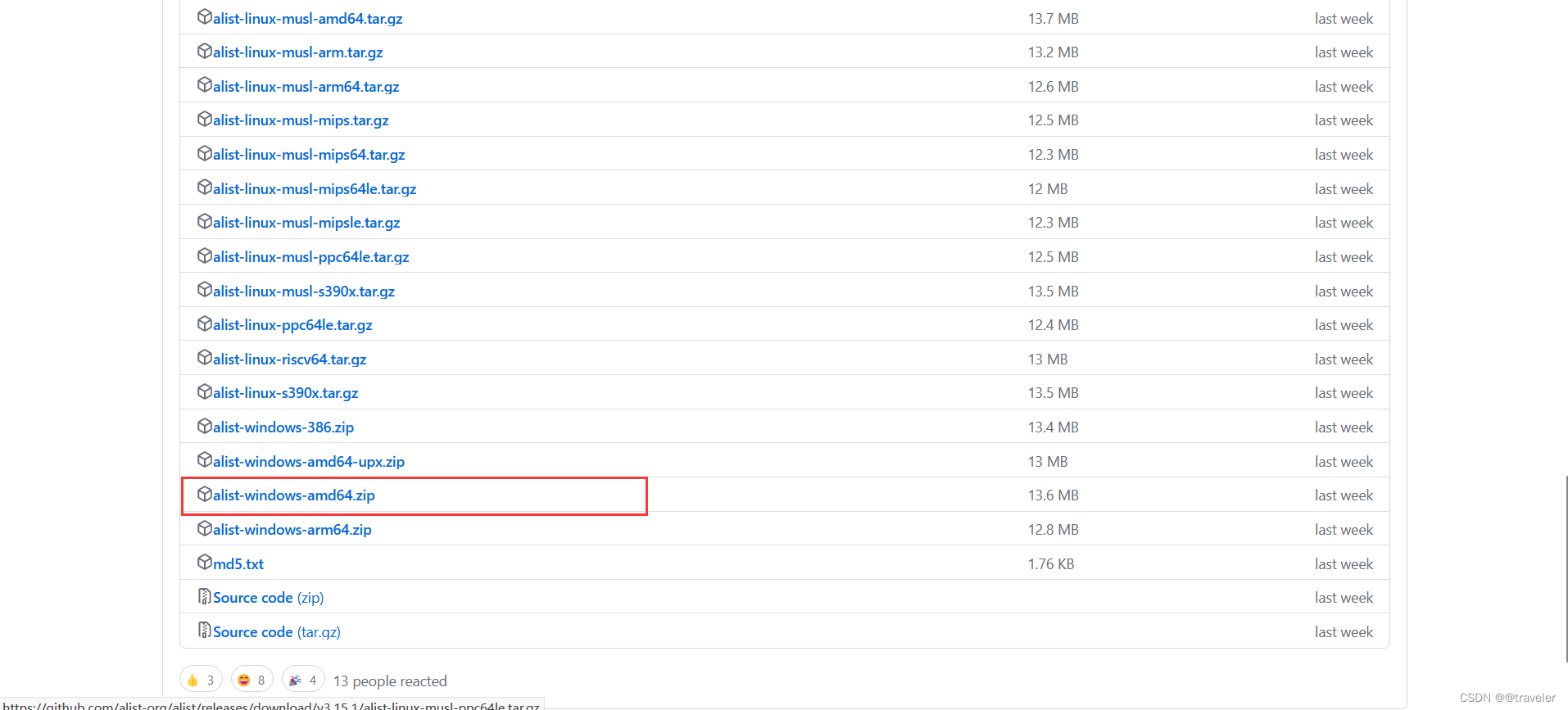Click the 13.7 MB size of musl-amd64 tarball
Viewport: 1568px width, 710px height.
(1054, 18)
